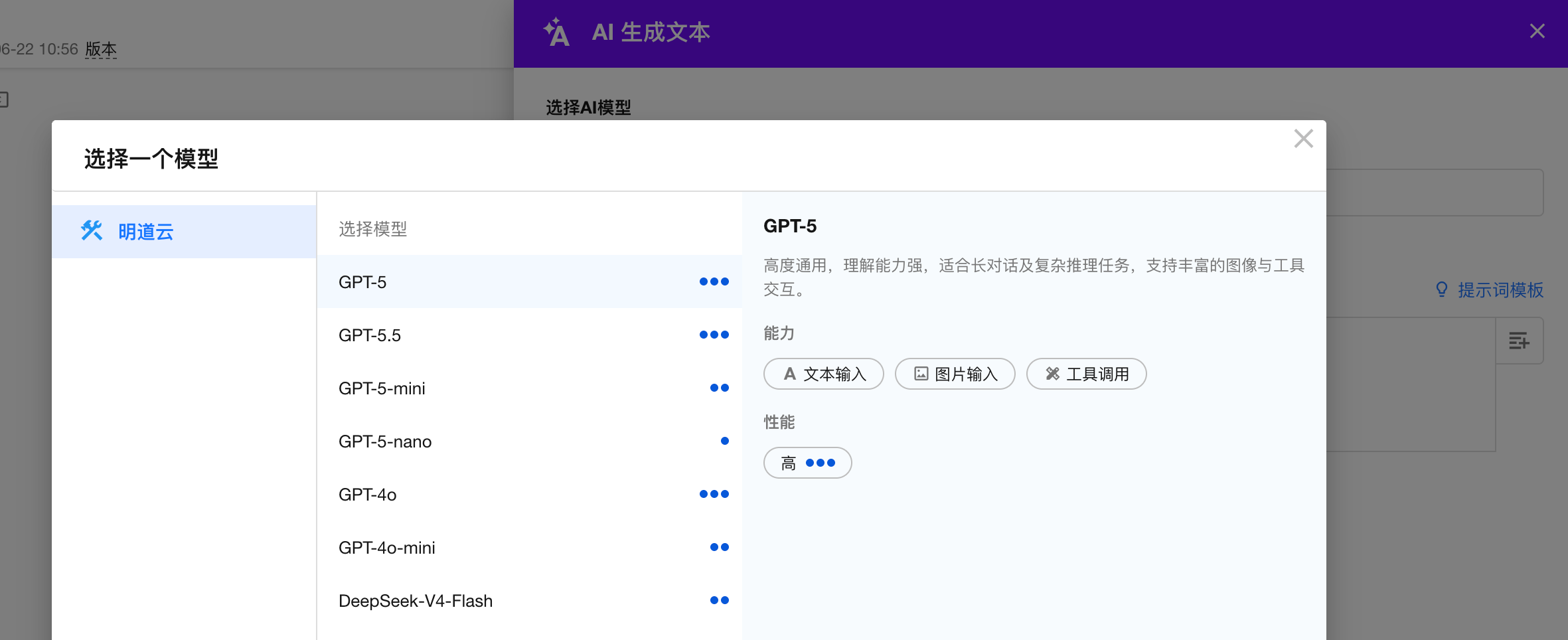Click performance dots beside GPT-4o
This screenshot has height=640, width=1568.
click(x=714, y=494)
